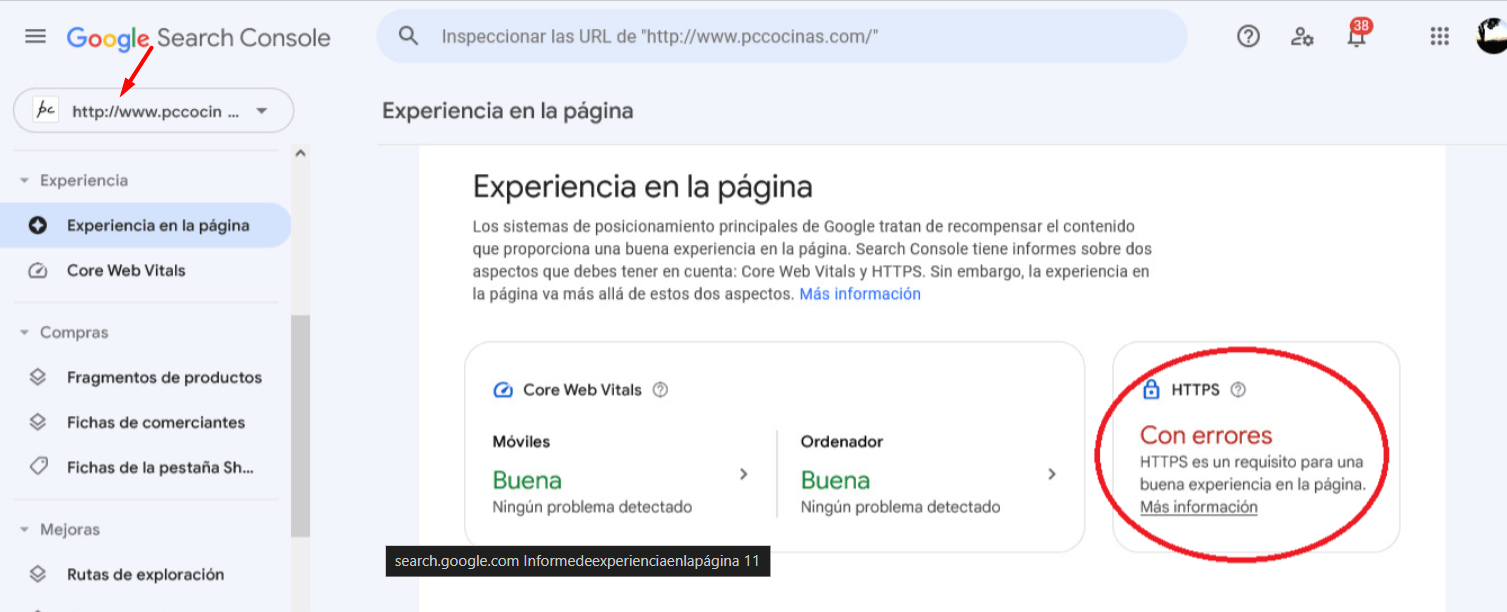This screenshot has width=1507, height=612.
Task: Click the Rutas de exploración layers icon
Action: [x=38, y=575]
